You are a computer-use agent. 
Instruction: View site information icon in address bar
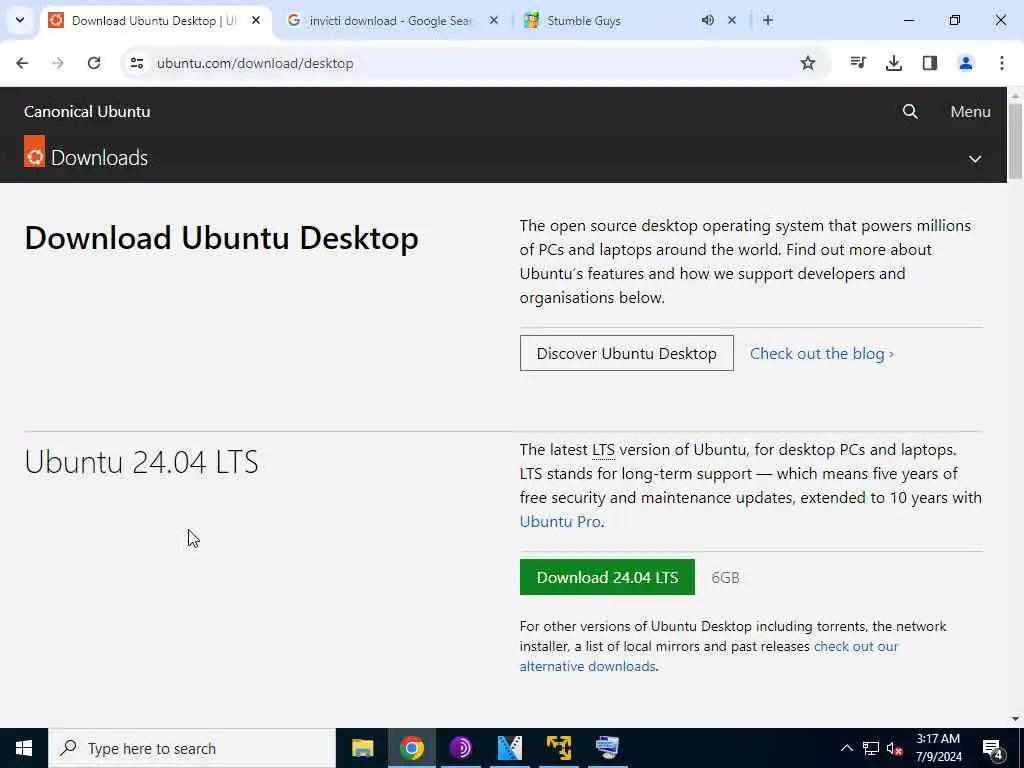(136, 63)
